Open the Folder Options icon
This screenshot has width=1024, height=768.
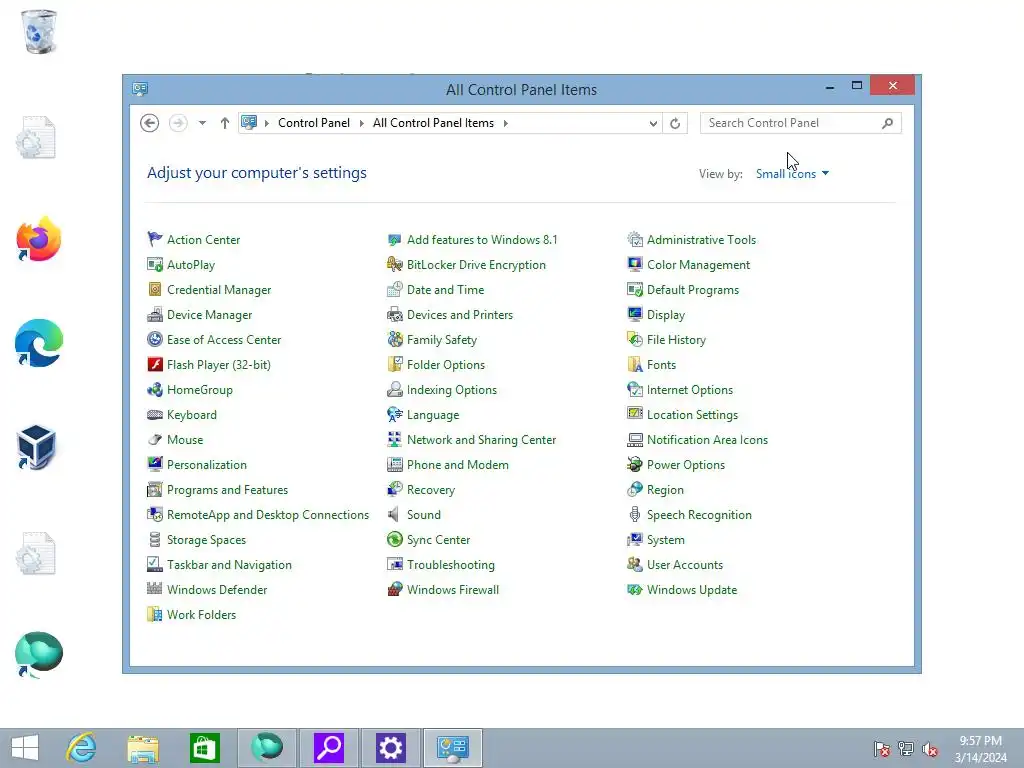point(394,364)
